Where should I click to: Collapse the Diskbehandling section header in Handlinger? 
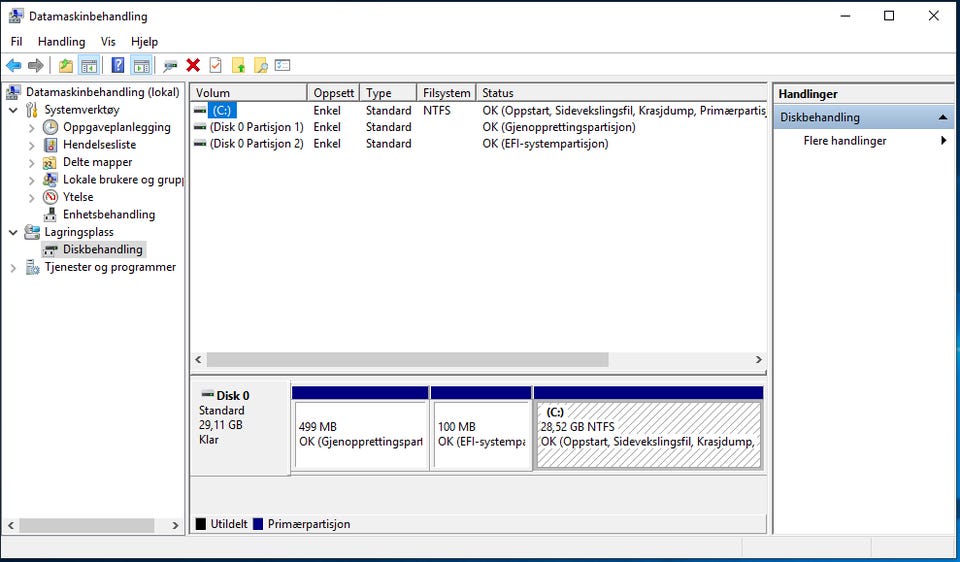[942, 118]
